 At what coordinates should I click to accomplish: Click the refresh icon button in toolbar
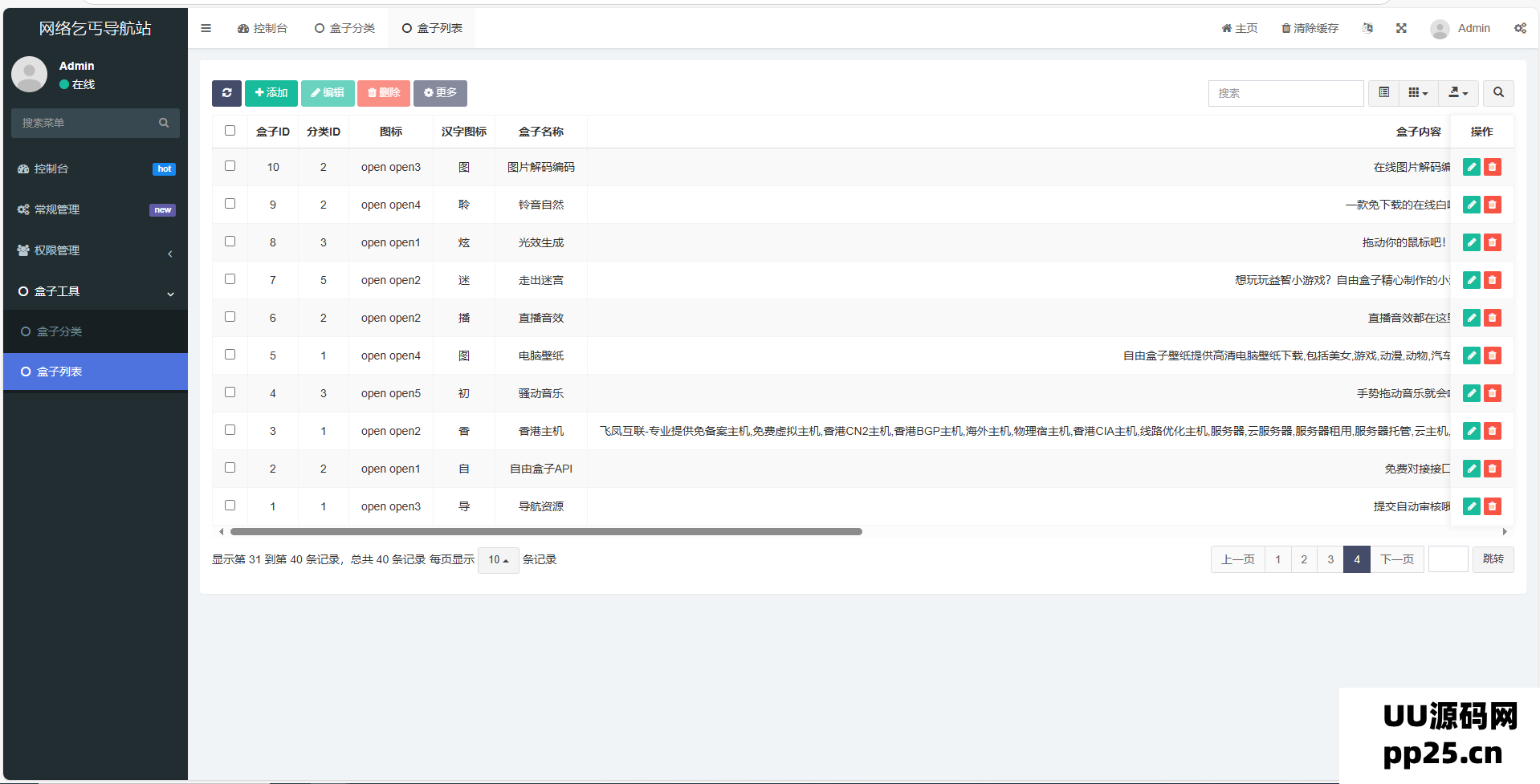tap(226, 93)
